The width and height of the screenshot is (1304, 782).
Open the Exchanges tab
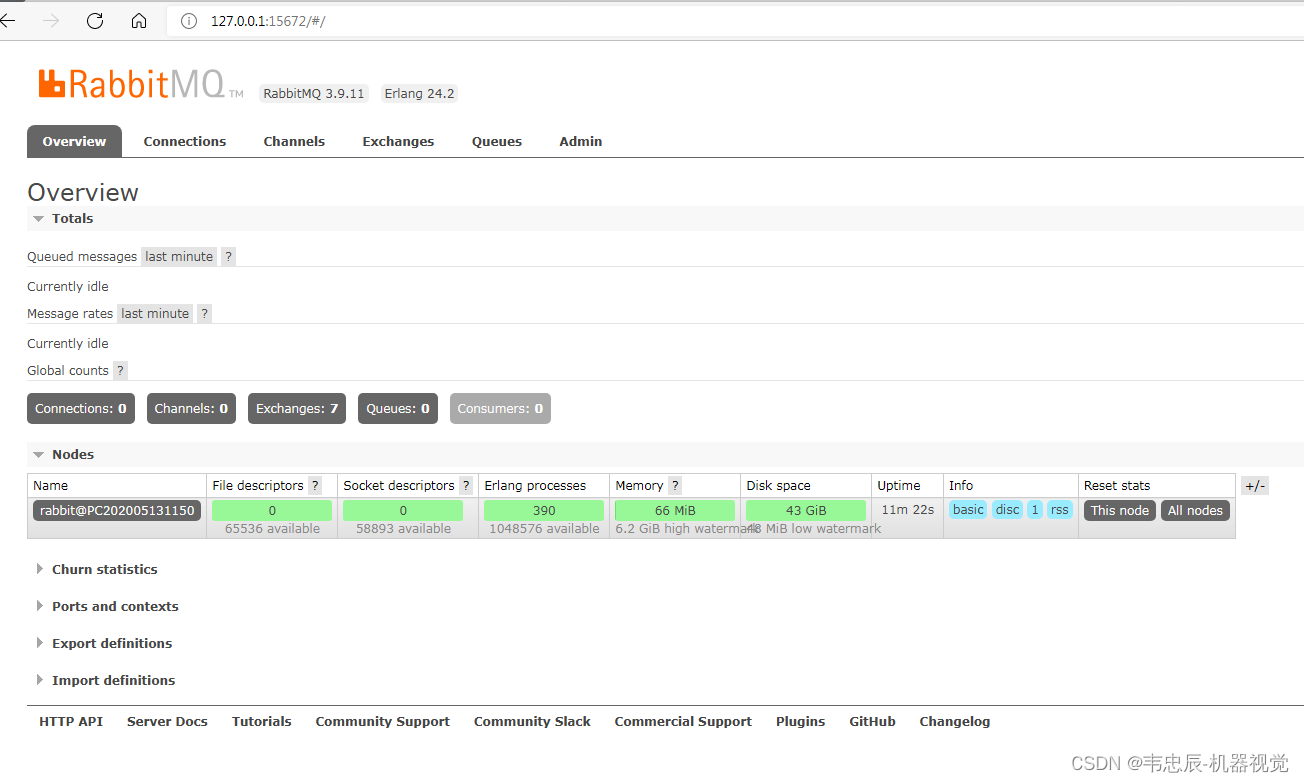pos(398,141)
